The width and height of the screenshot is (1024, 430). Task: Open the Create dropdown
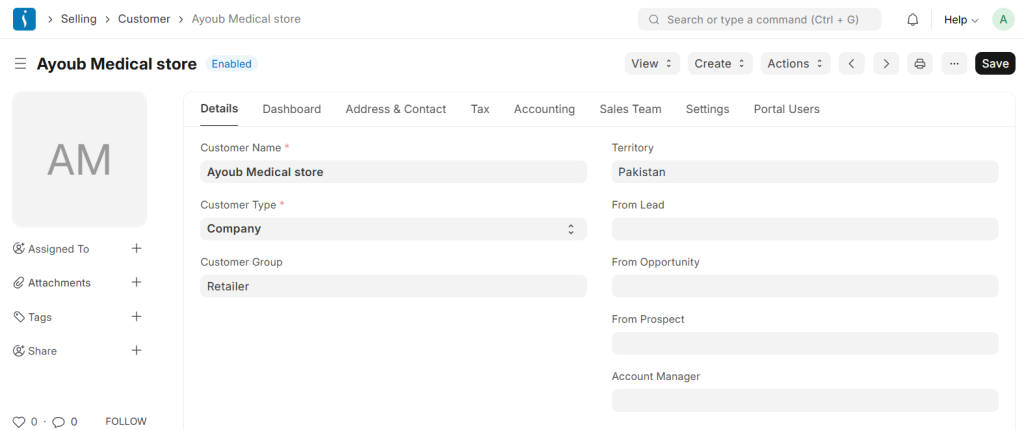pos(720,63)
